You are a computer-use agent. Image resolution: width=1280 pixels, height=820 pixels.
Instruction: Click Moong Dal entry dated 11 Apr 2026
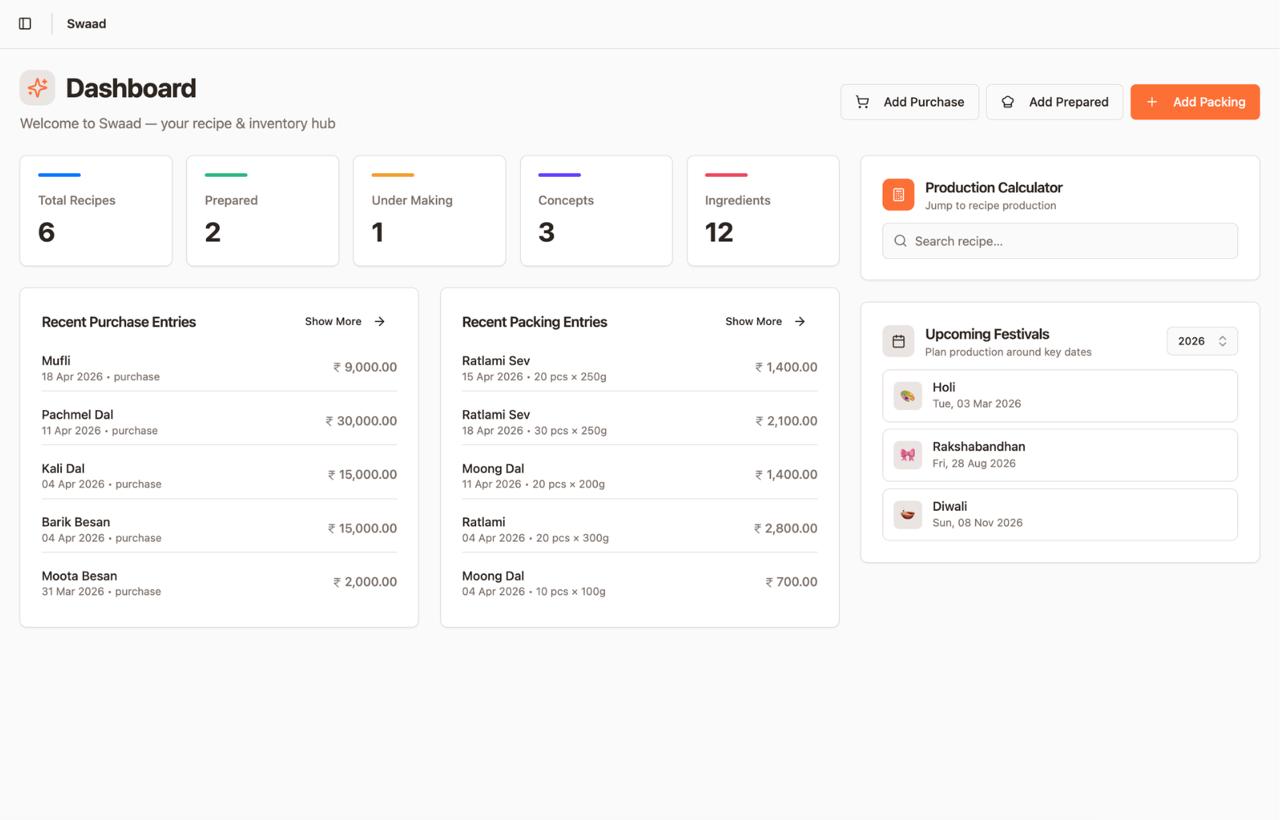pyautogui.click(x=639, y=475)
